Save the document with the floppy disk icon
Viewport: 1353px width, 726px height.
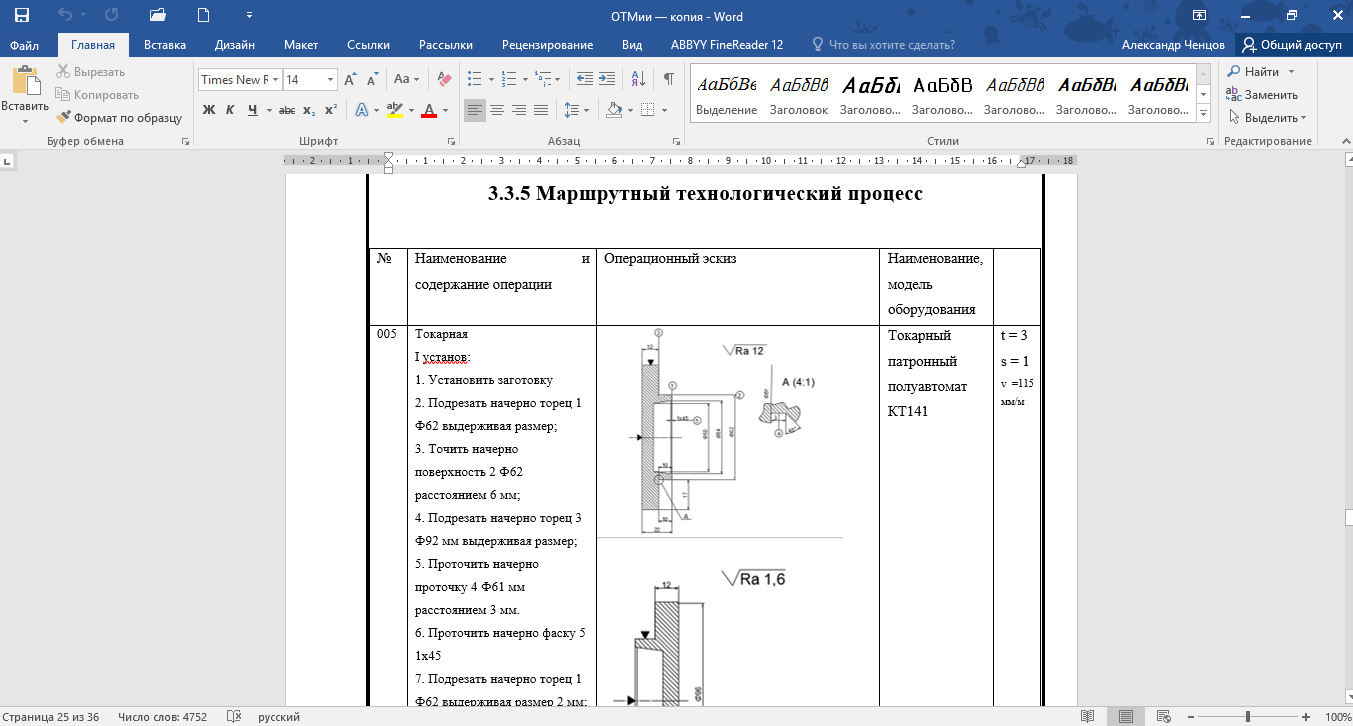[x=21, y=15]
